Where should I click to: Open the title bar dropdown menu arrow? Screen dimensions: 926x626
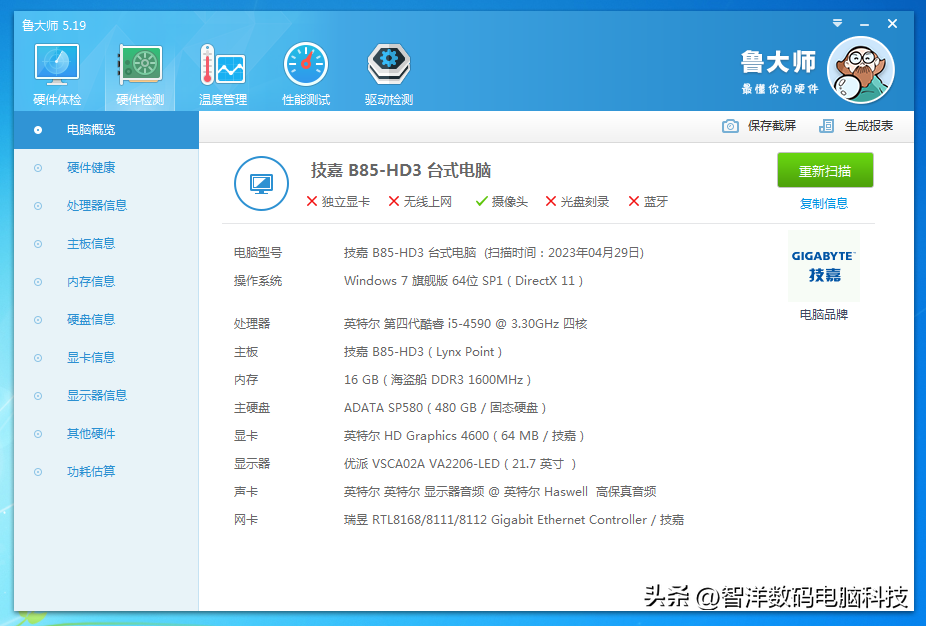(x=837, y=24)
